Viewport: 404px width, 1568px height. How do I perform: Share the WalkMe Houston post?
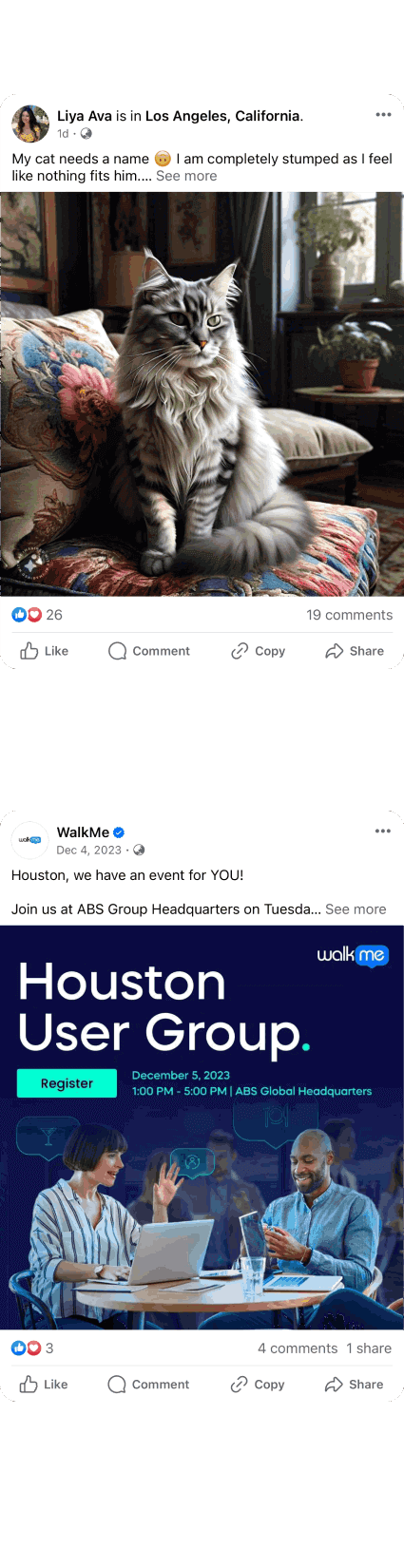pos(355,1385)
